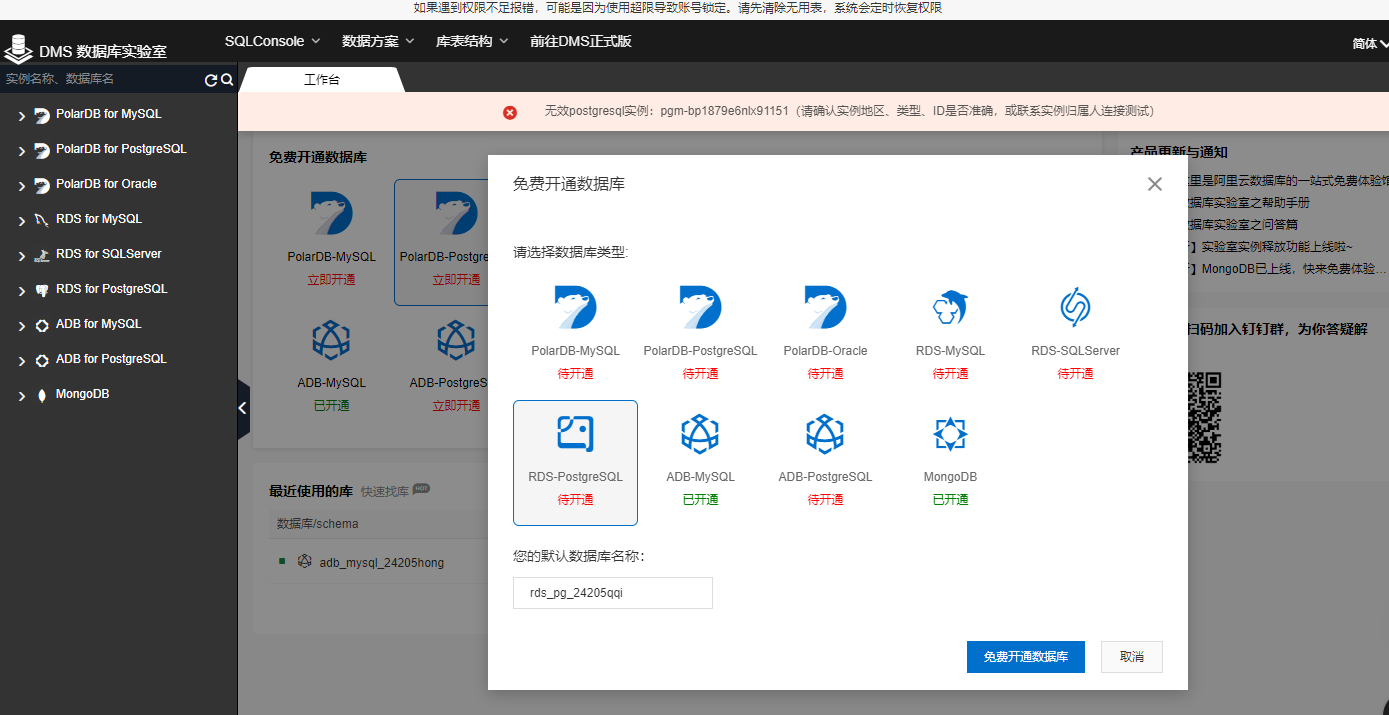Select RDS-SQLServer icon in dialog
The width and height of the screenshot is (1389, 715).
[x=1075, y=307]
